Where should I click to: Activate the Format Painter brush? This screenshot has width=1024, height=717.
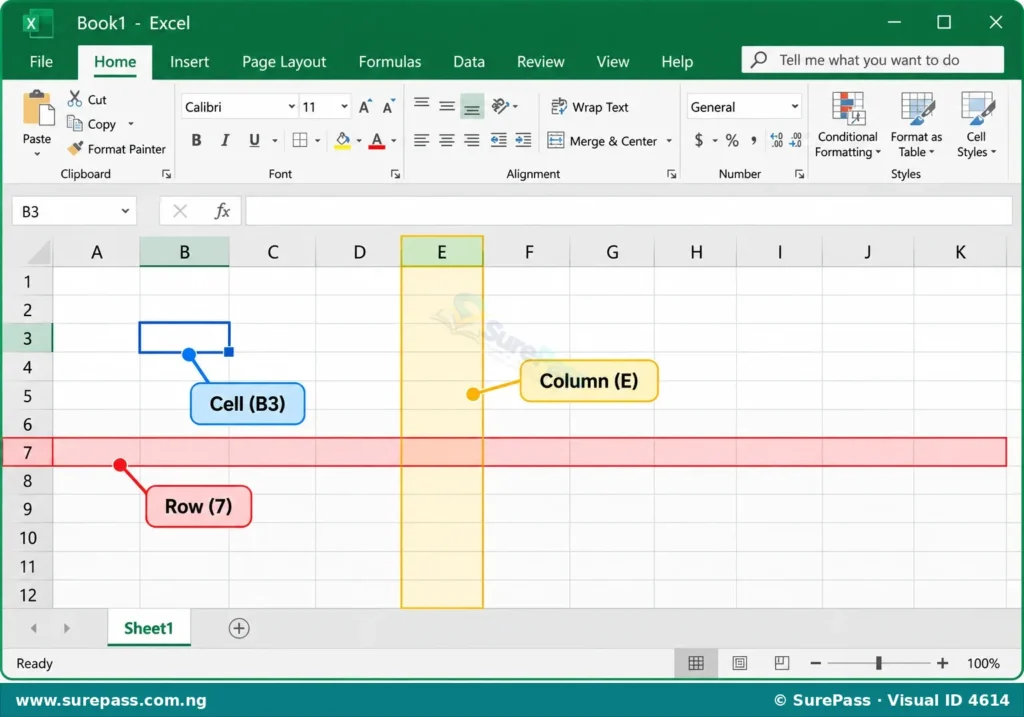point(76,148)
